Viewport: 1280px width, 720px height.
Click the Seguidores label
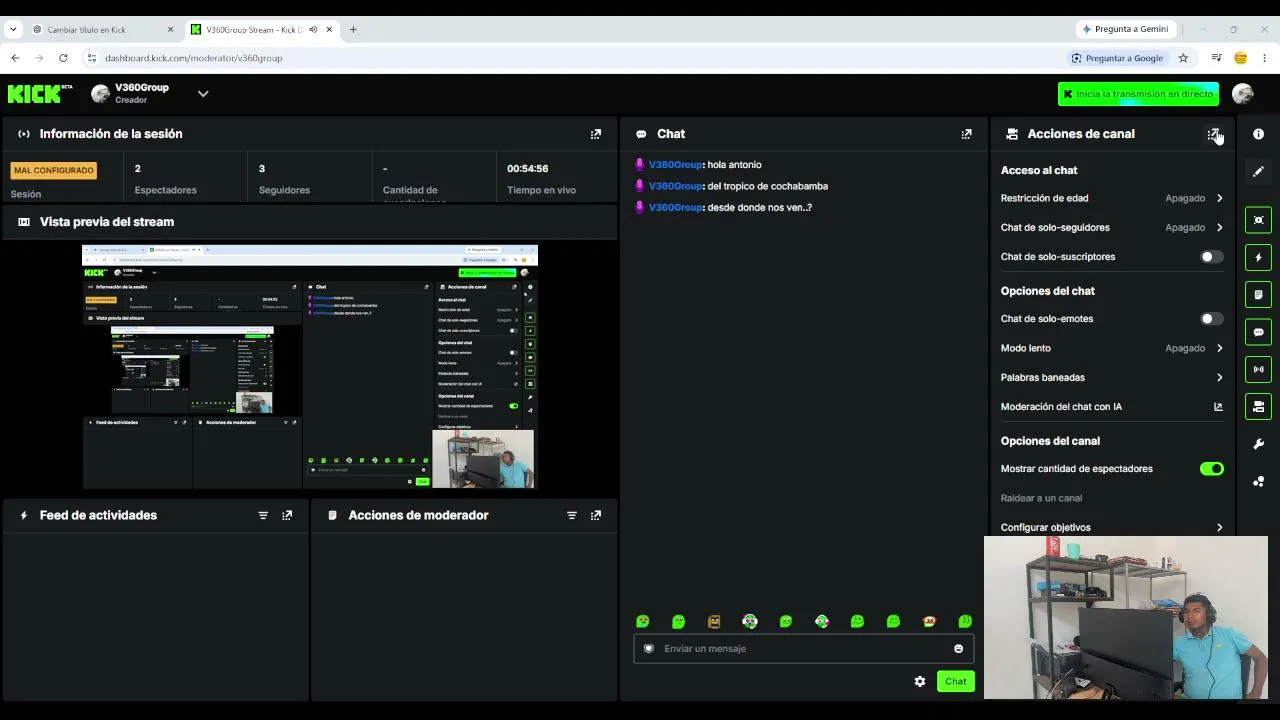click(284, 190)
